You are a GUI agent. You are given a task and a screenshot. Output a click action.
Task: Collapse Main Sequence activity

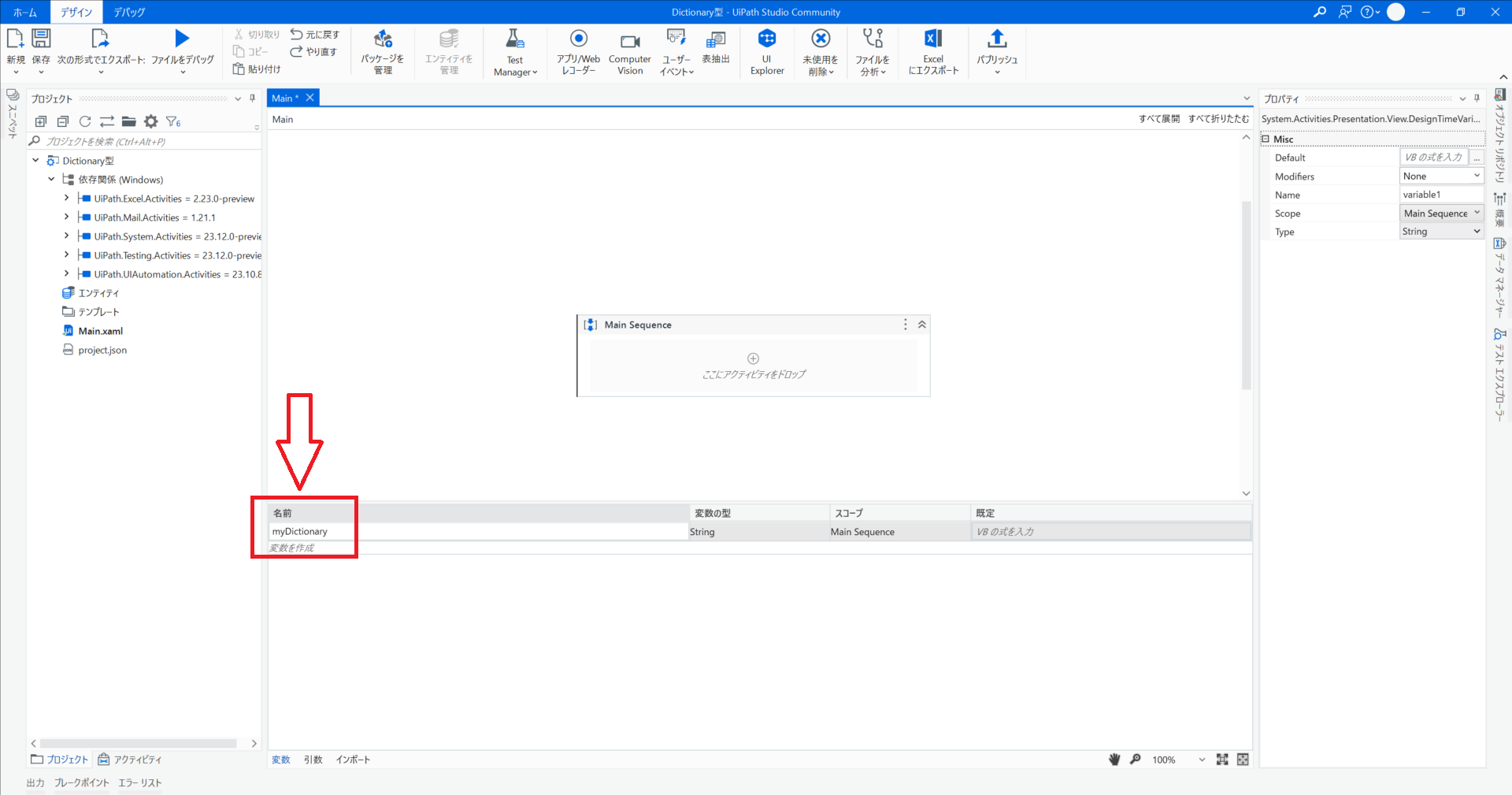(x=921, y=325)
